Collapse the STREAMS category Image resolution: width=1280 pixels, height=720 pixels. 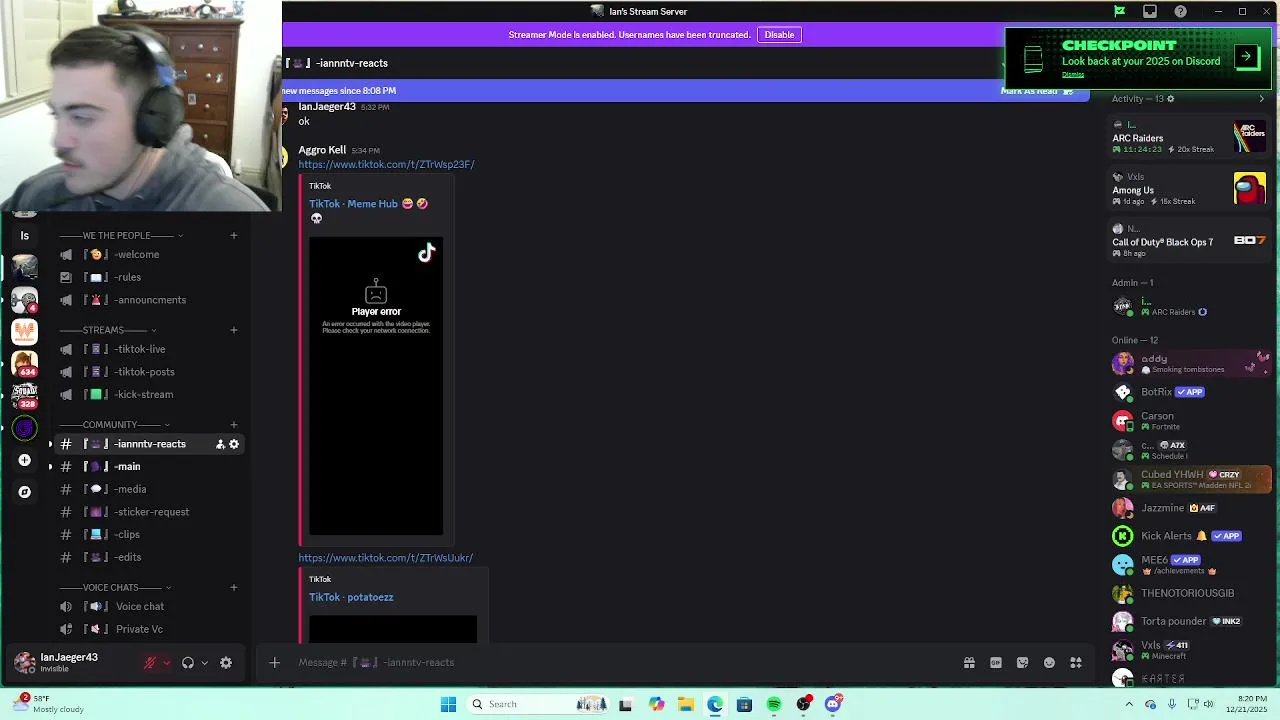tap(108, 330)
